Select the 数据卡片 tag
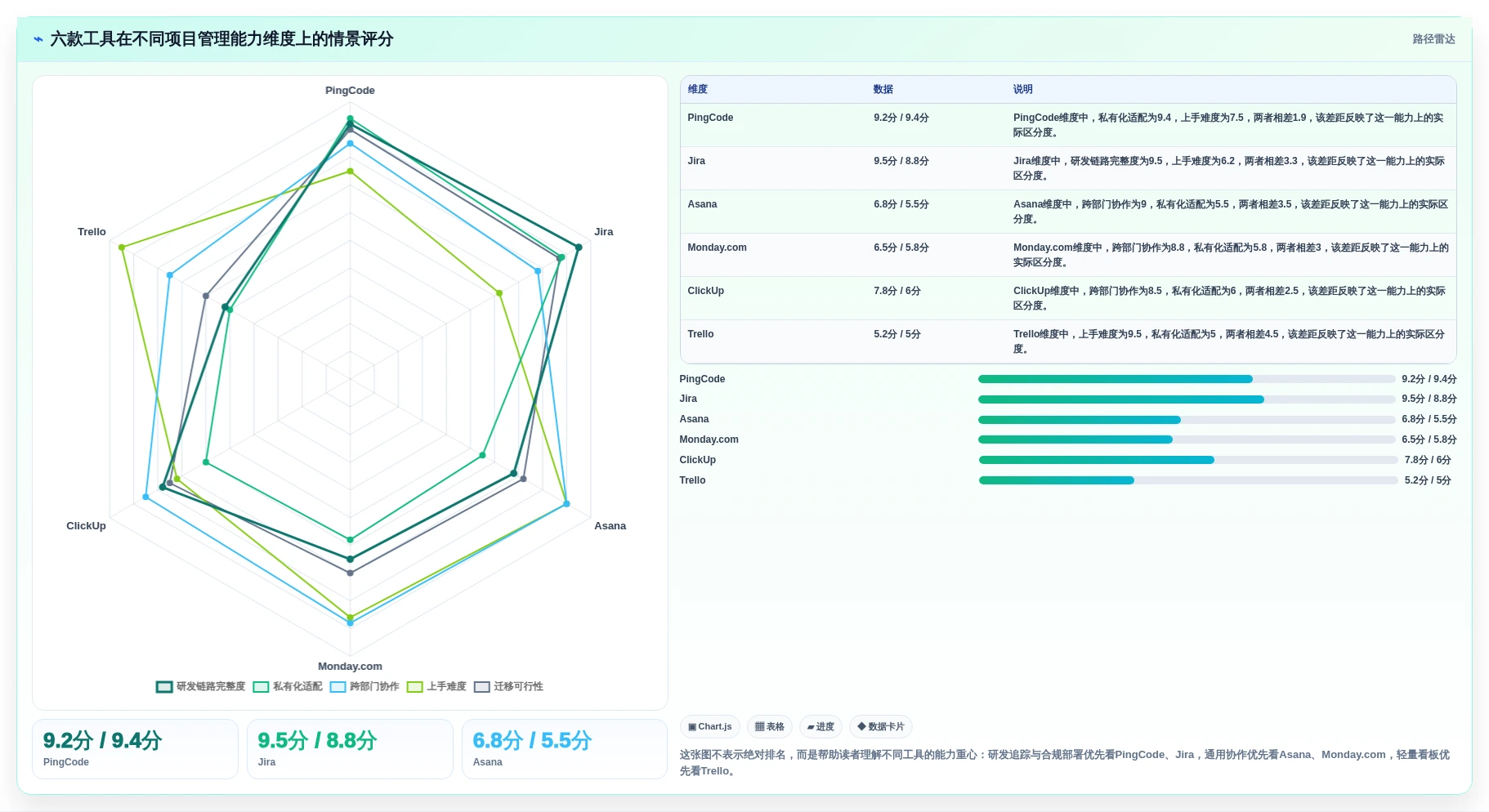 point(880,726)
